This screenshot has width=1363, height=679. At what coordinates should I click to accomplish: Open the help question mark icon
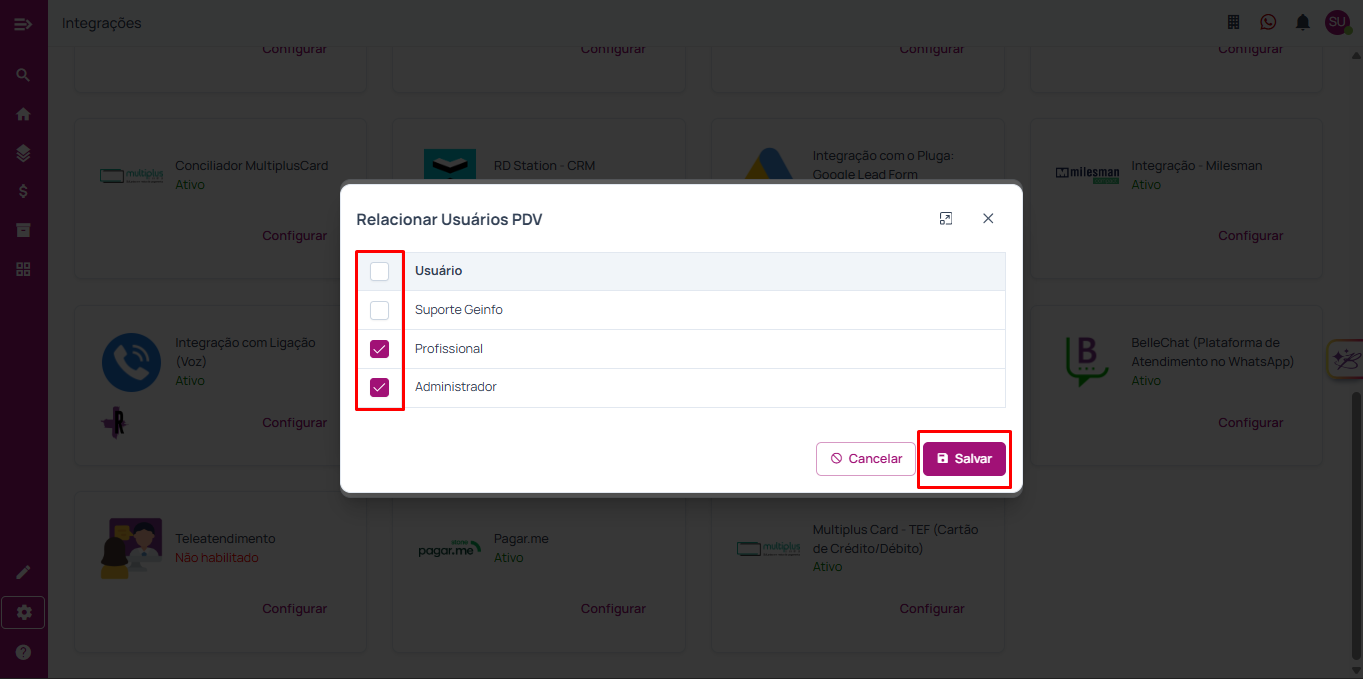23,652
